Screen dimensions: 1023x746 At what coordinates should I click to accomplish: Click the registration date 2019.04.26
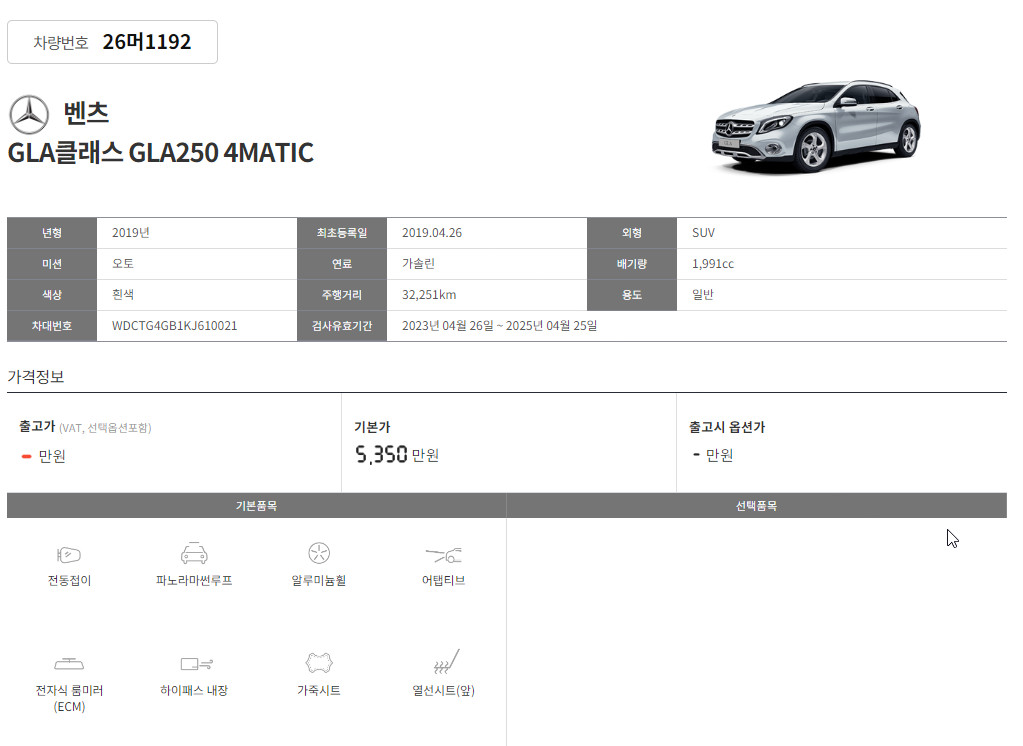[x=432, y=233]
